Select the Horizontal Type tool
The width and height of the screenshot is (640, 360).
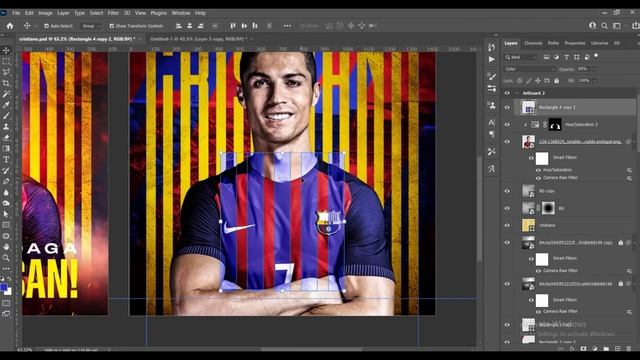(6, 160)
